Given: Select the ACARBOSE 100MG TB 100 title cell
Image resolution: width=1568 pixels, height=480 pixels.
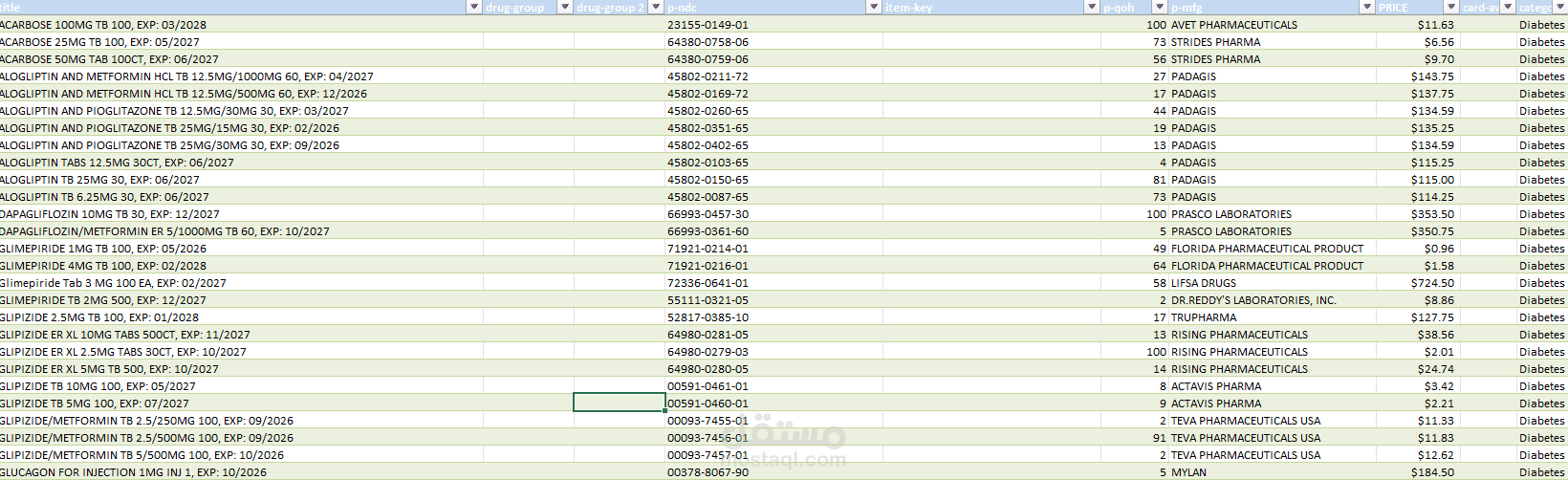Looking at the screenshot, I should pos(241,25).
